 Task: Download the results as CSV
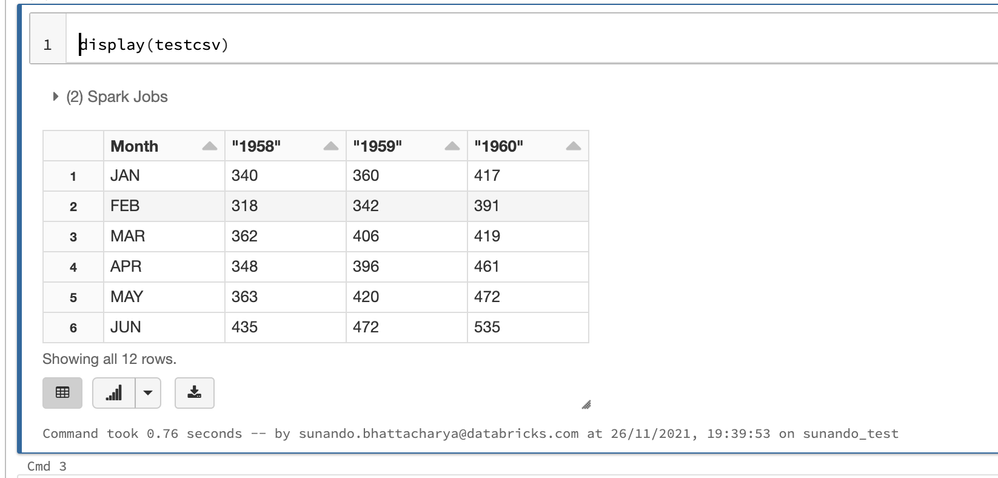194,393
